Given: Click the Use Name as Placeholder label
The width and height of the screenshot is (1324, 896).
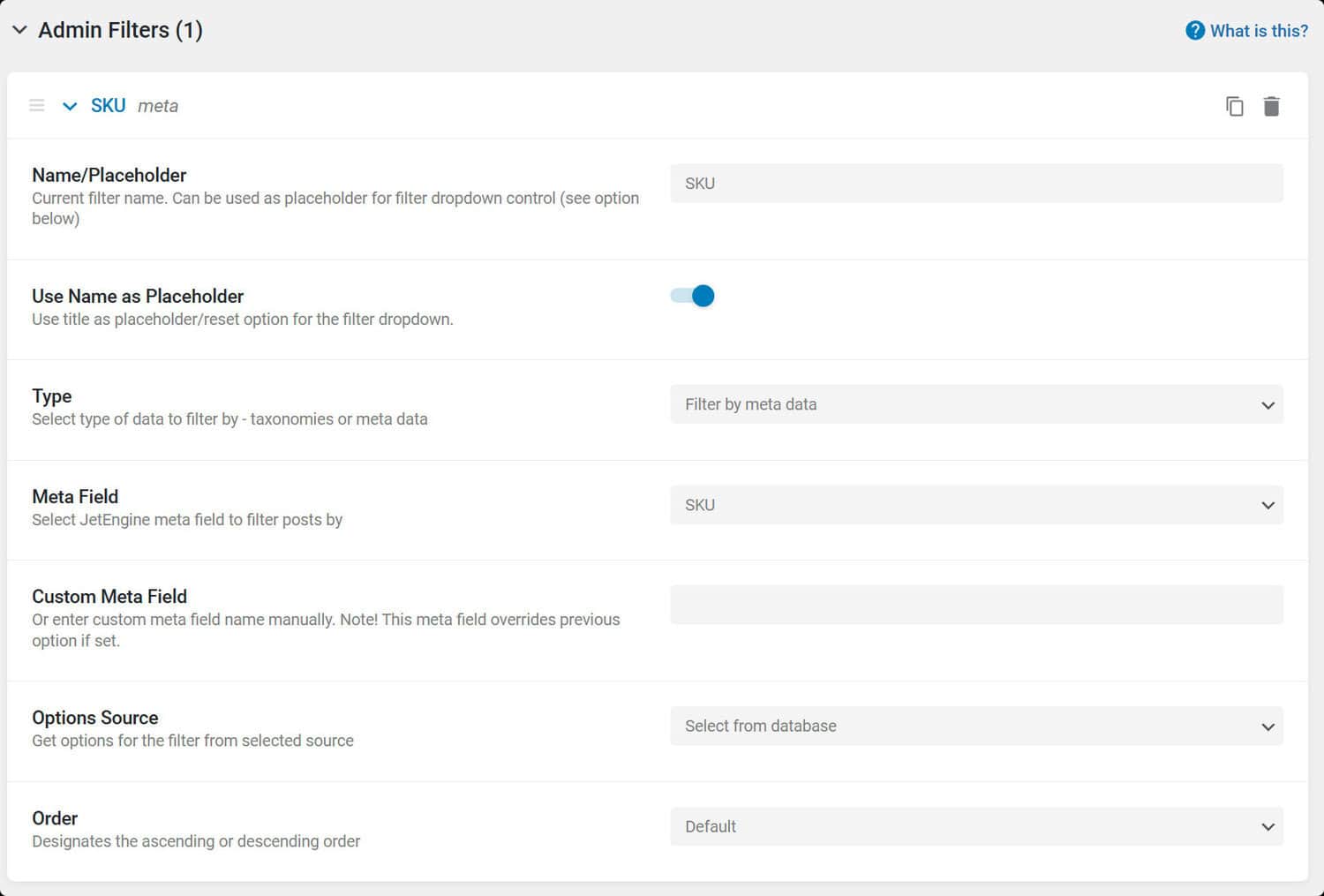Looking at the screenshot, I should [138, 296].
